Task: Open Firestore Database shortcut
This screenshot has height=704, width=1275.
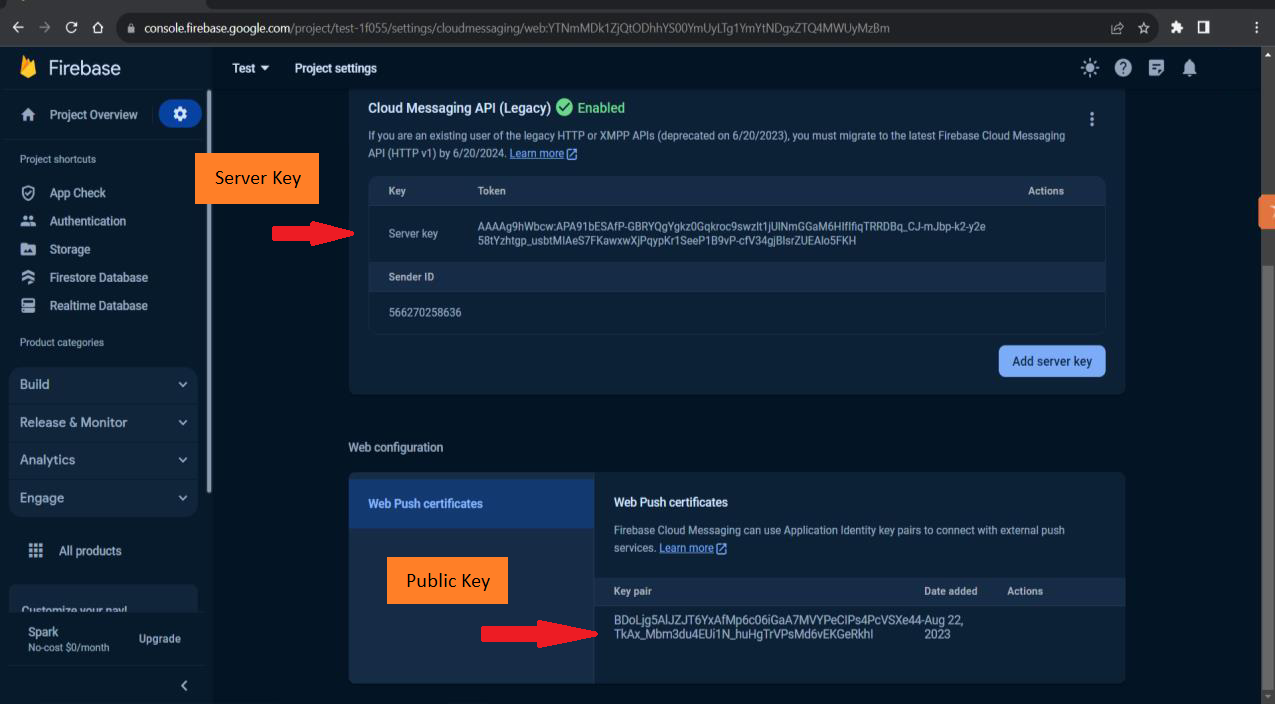Action: click(98, 277)
